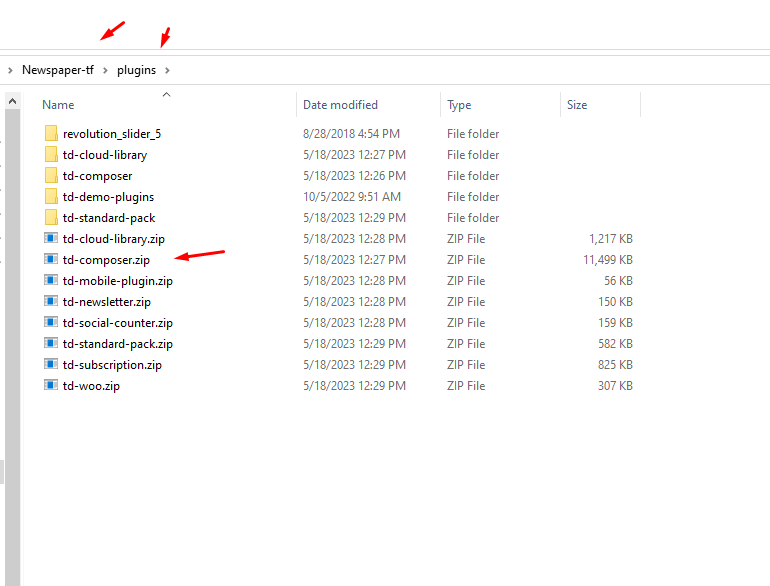Navigate to Newspaper-tf in the breadcrumb
Viewport: 770px width, 586px height.
click(57, 70)
